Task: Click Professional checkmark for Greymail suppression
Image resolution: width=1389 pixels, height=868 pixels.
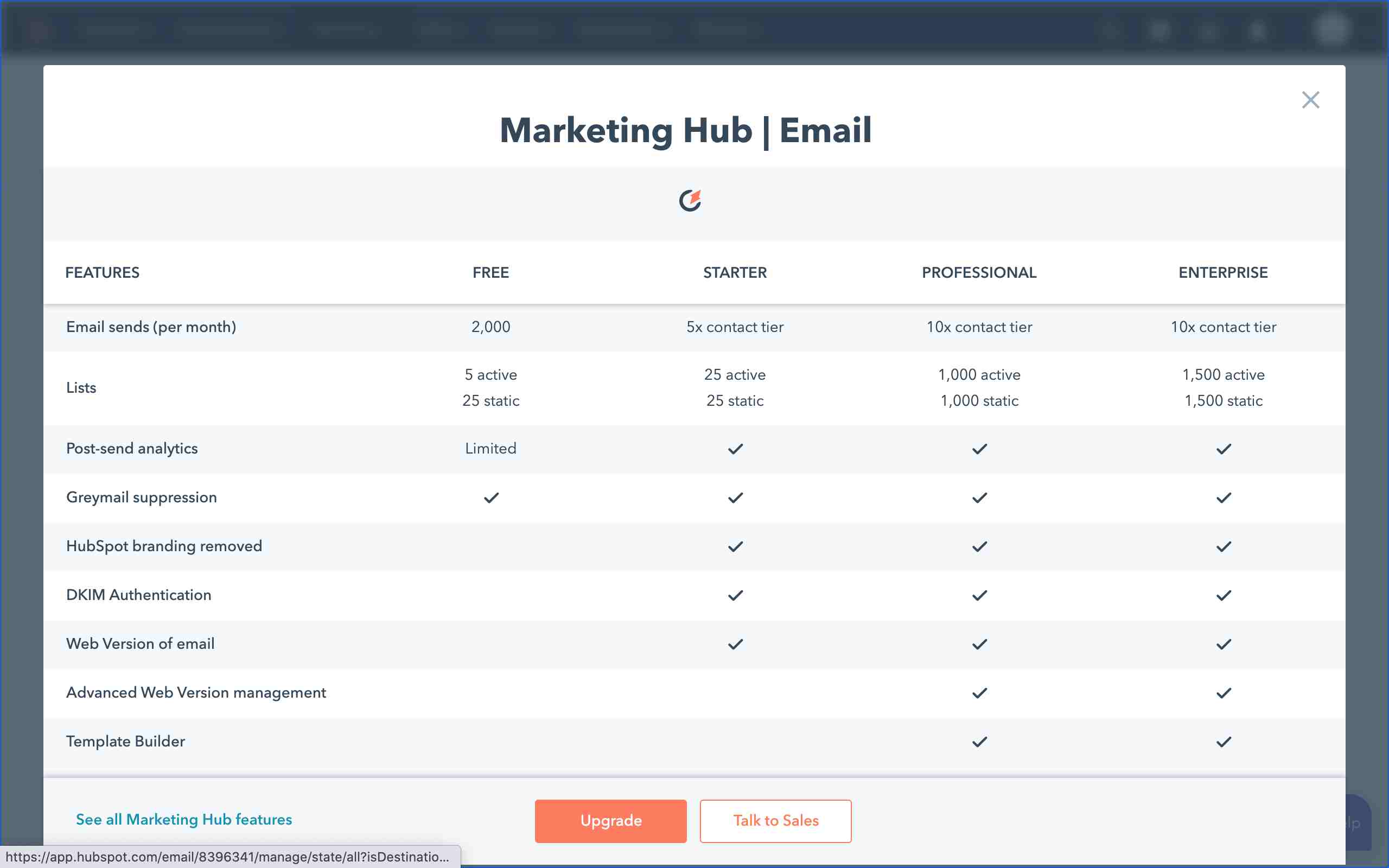Action: 979,497
